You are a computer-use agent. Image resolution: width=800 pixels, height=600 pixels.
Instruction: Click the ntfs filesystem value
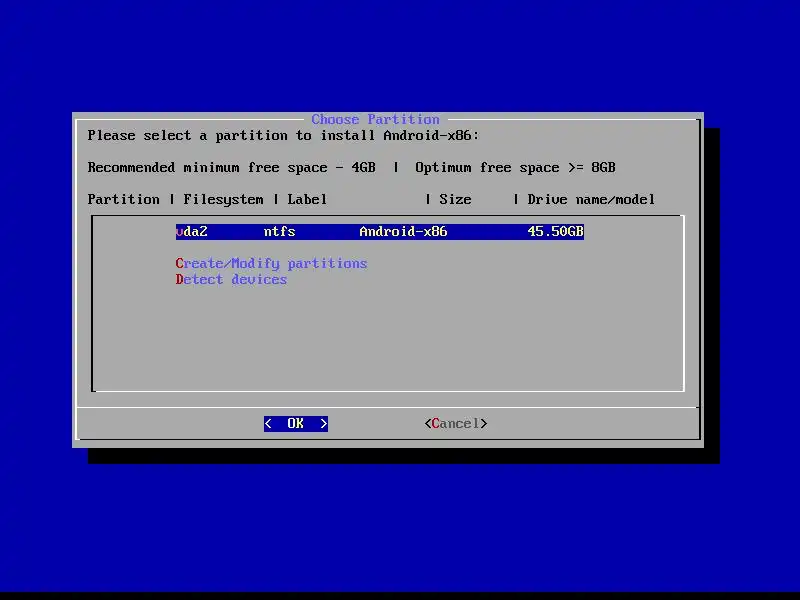pos(280,232)
